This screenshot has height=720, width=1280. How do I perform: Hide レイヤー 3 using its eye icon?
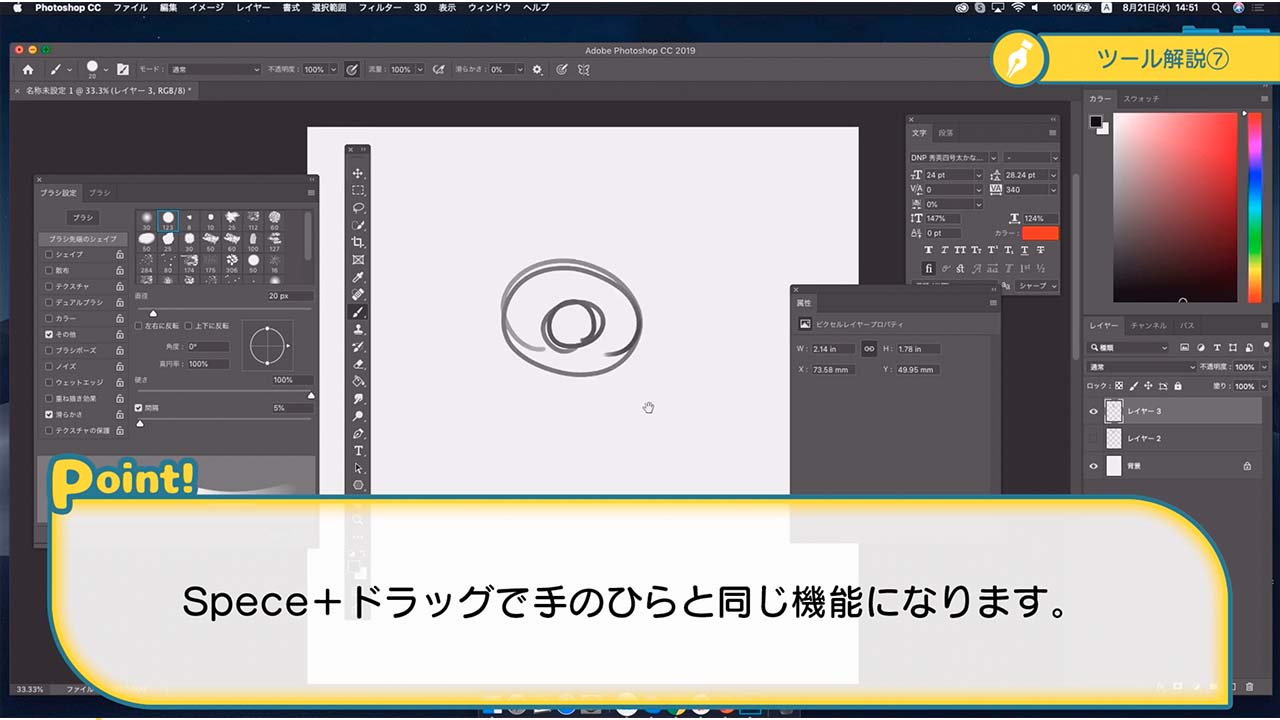click(x=1093, y=411)
